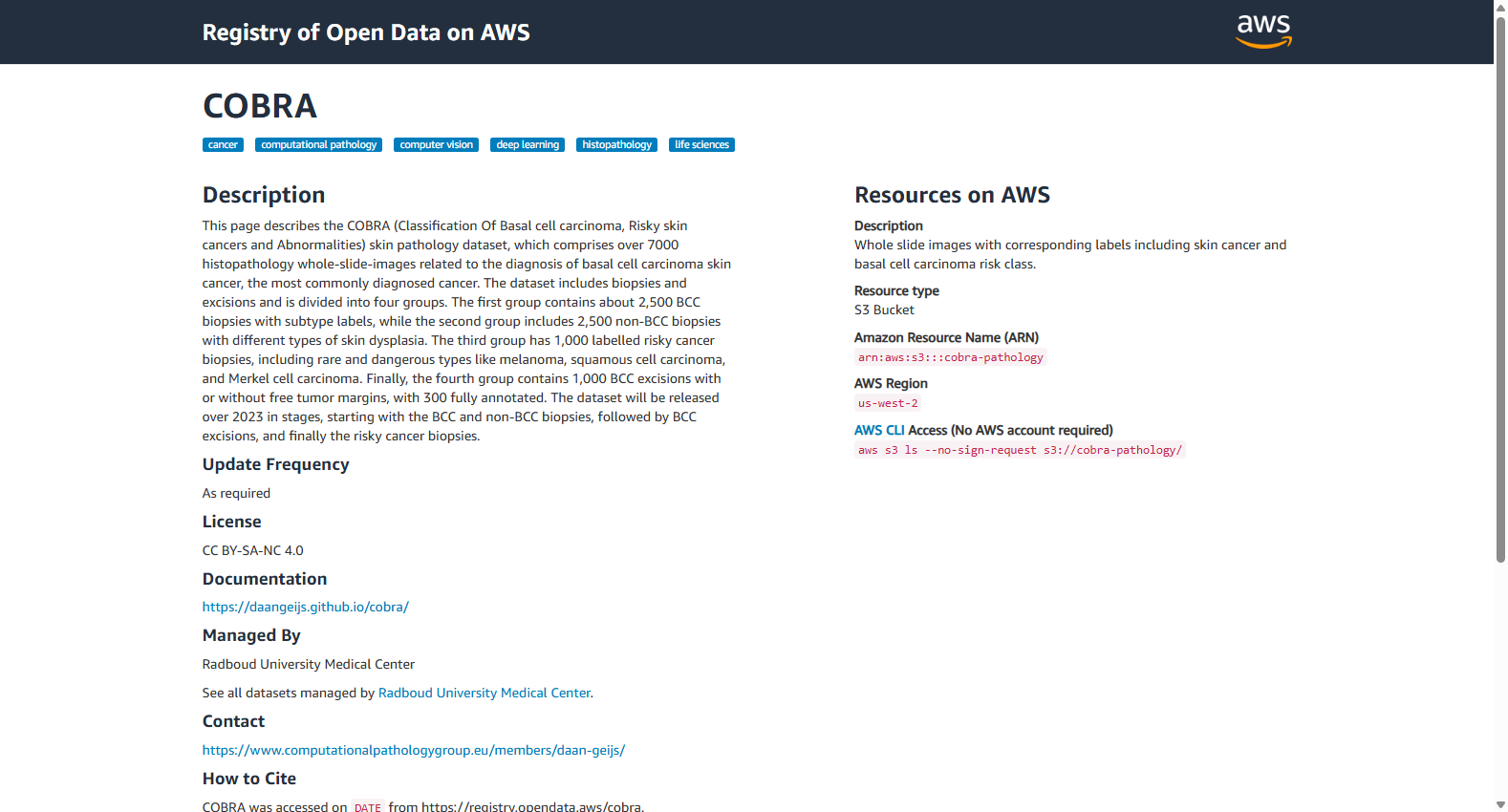Click the Documentation heading
Screen dimensions: 1508x812
(x=265, y=579)
